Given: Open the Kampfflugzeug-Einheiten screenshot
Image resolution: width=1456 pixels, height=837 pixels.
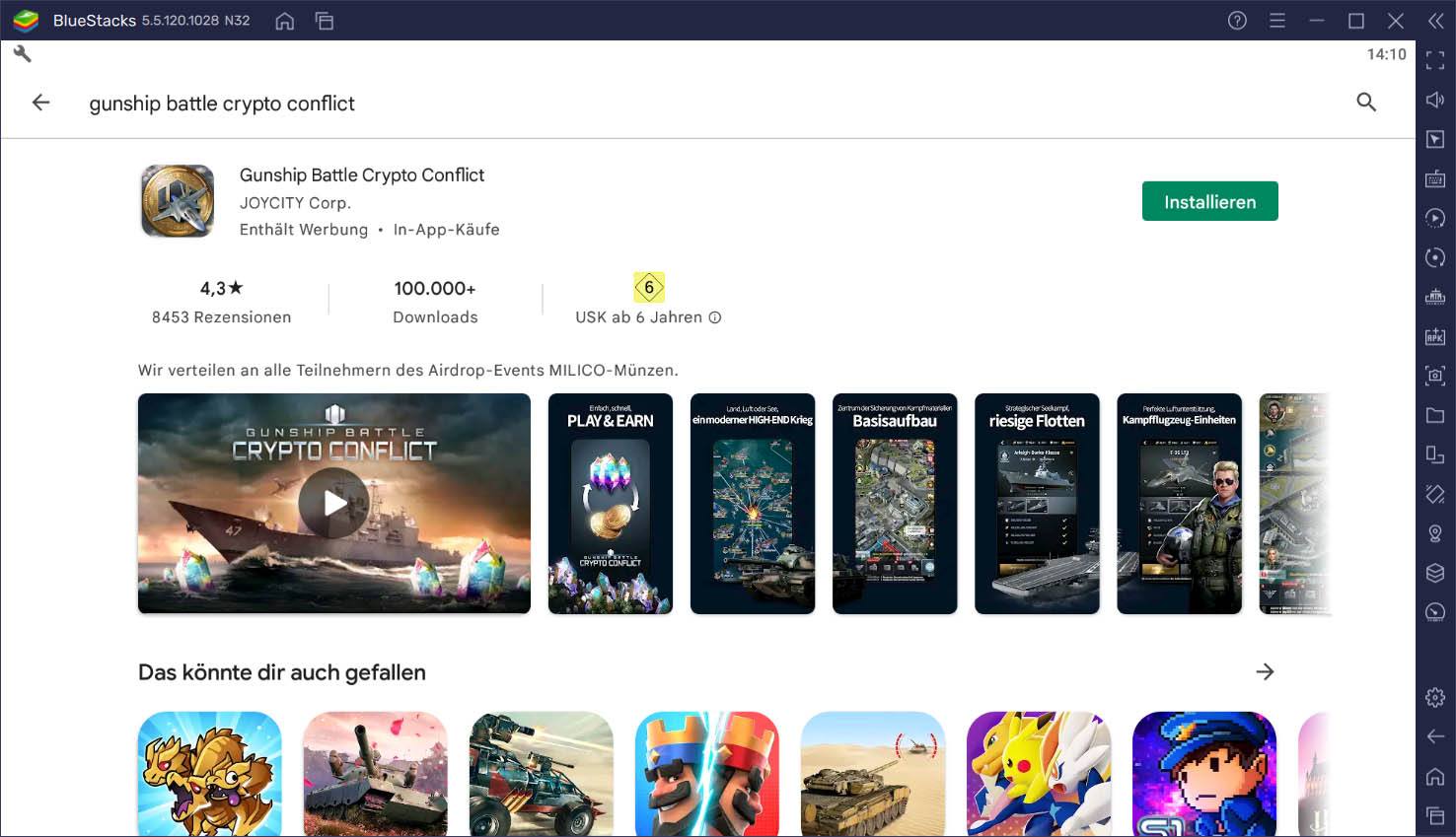Looking at the screenshot, I should point(1179,503).
